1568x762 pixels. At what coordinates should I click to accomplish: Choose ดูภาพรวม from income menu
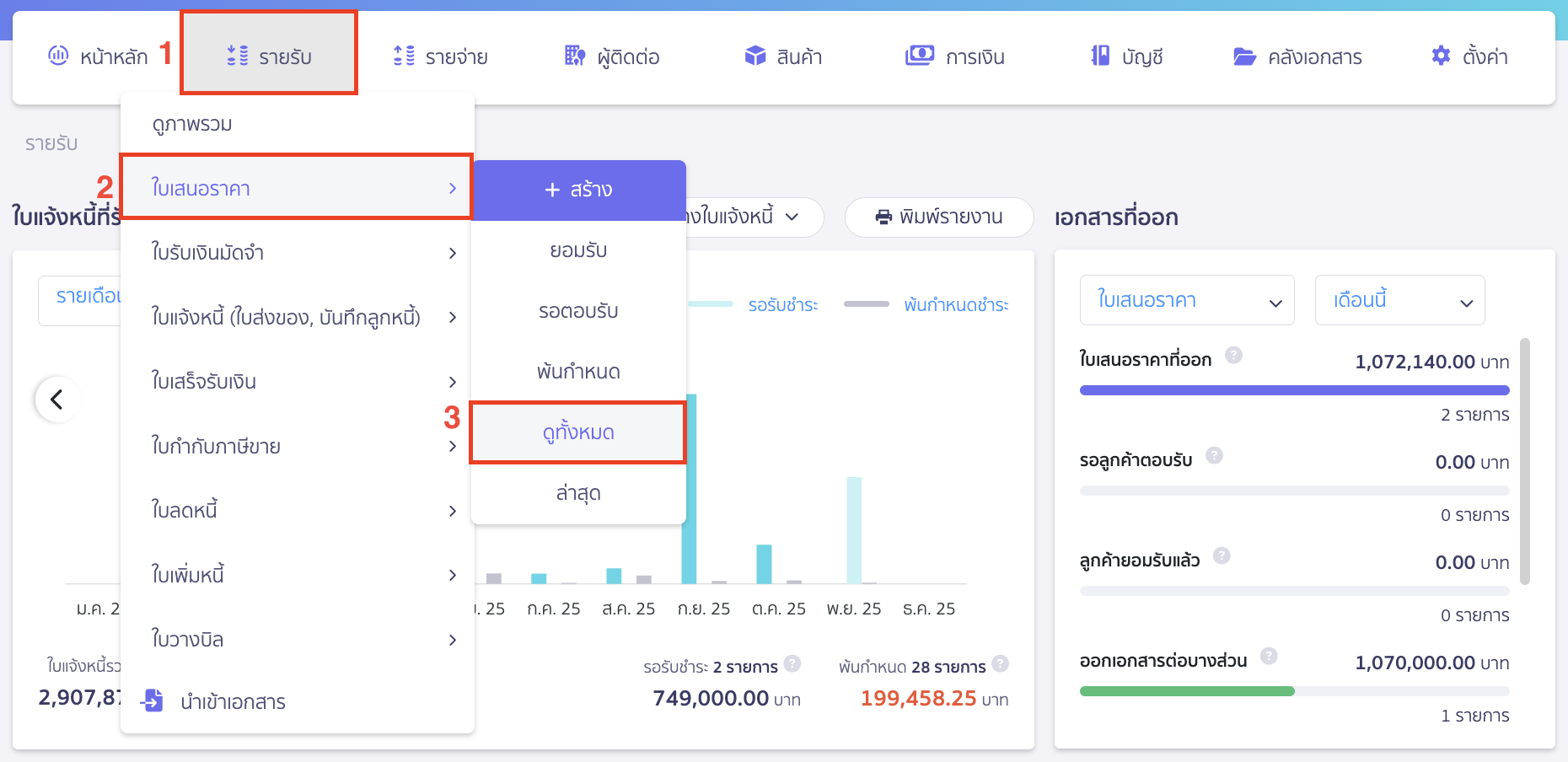pos(192,124)
